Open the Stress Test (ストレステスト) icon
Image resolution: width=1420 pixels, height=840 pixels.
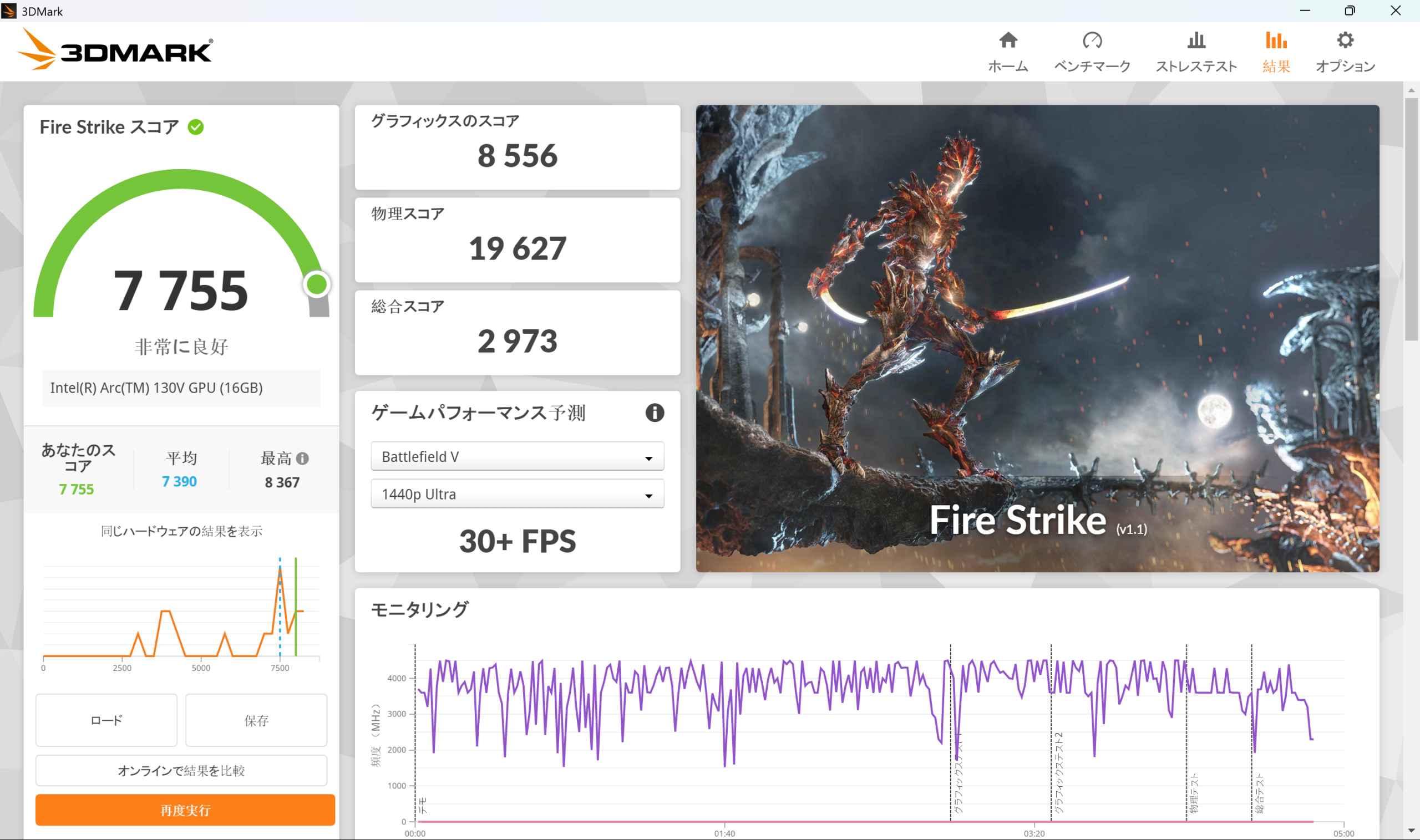pyautogui.click(x=1196, y=41)
